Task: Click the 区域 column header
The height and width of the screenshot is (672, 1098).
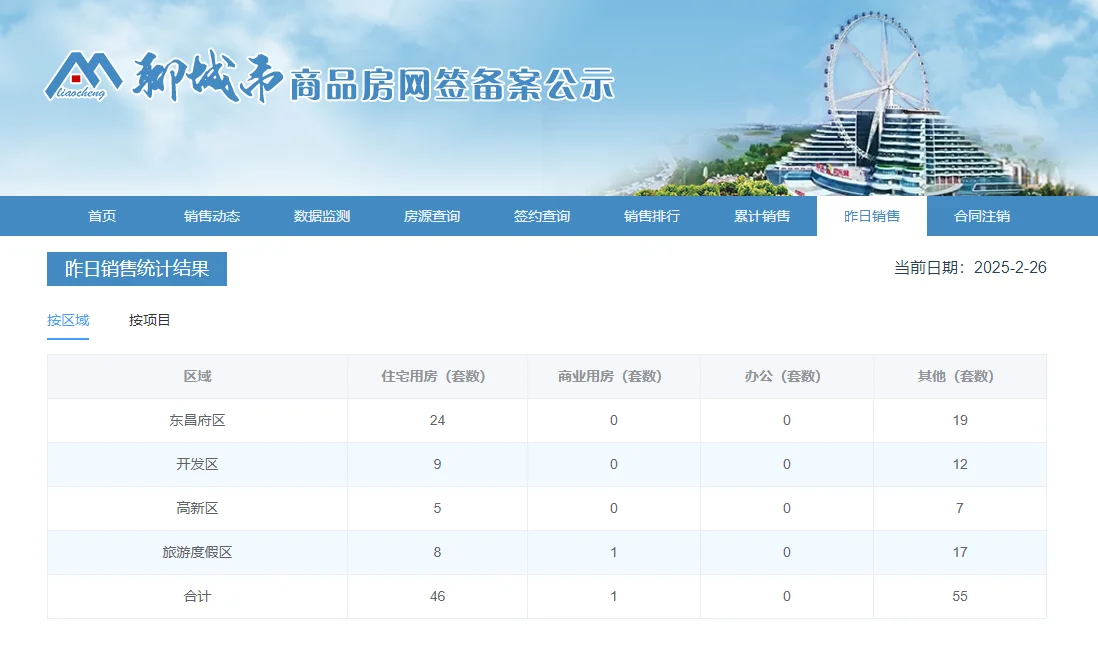Action: tap(197, 377)
